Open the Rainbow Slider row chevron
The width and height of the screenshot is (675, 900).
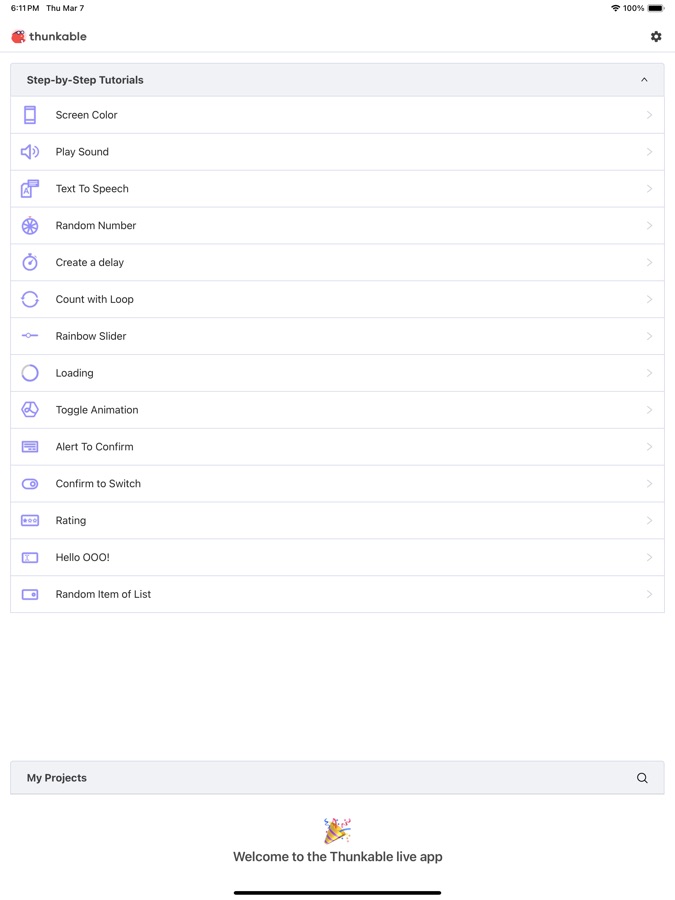649,336
